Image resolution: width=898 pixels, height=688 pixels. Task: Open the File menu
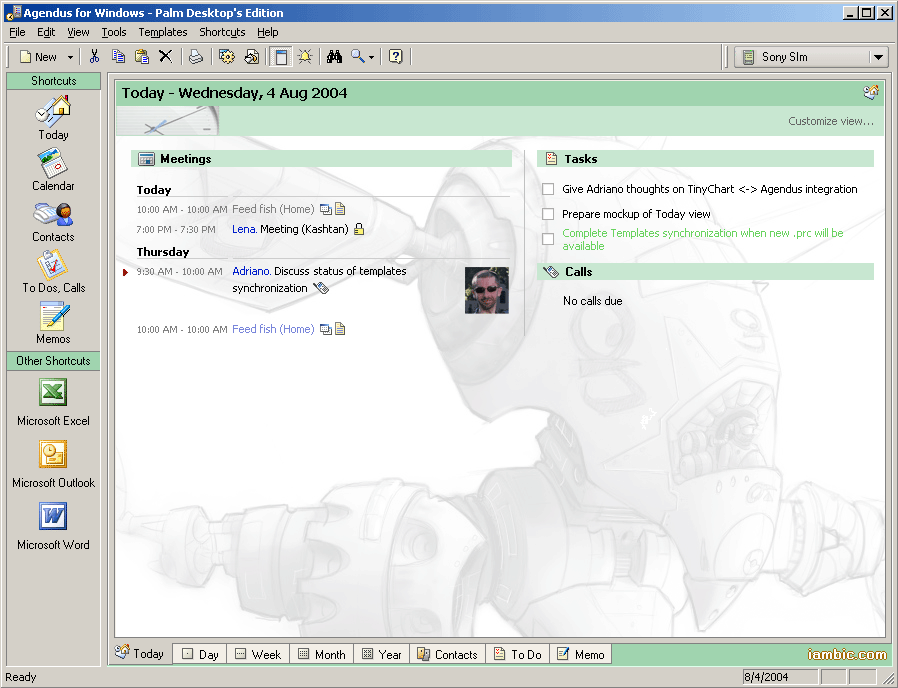pyautogui.click(x=17, y=32)
